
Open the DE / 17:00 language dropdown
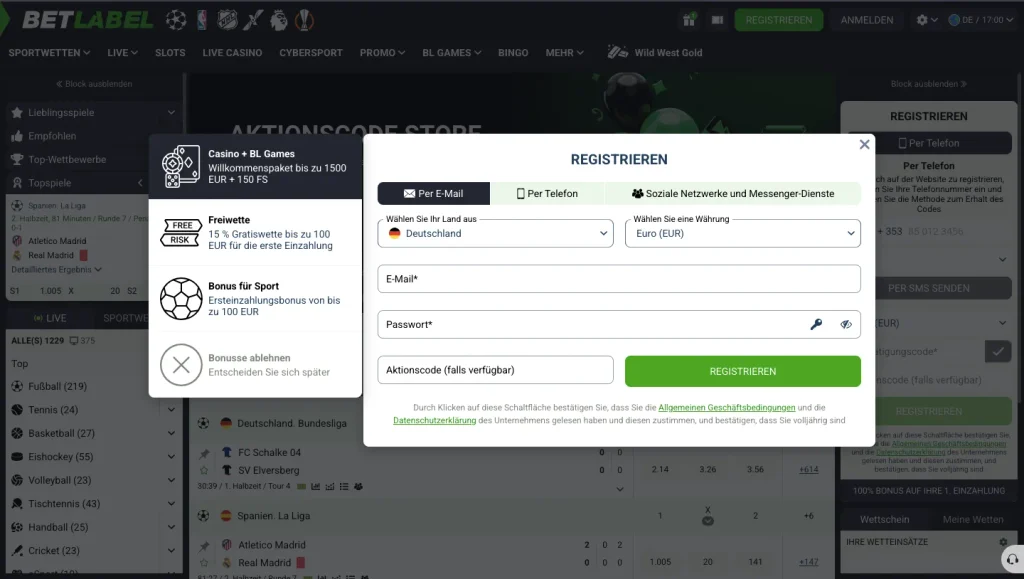click(x=980, y=20)
